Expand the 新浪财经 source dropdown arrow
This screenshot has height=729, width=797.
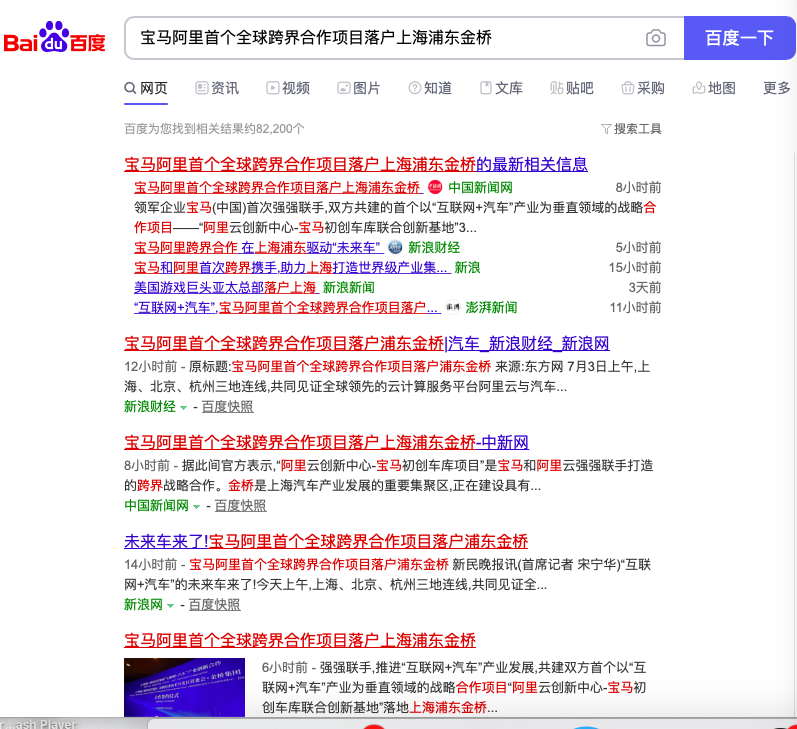click(x=183, y=408)
